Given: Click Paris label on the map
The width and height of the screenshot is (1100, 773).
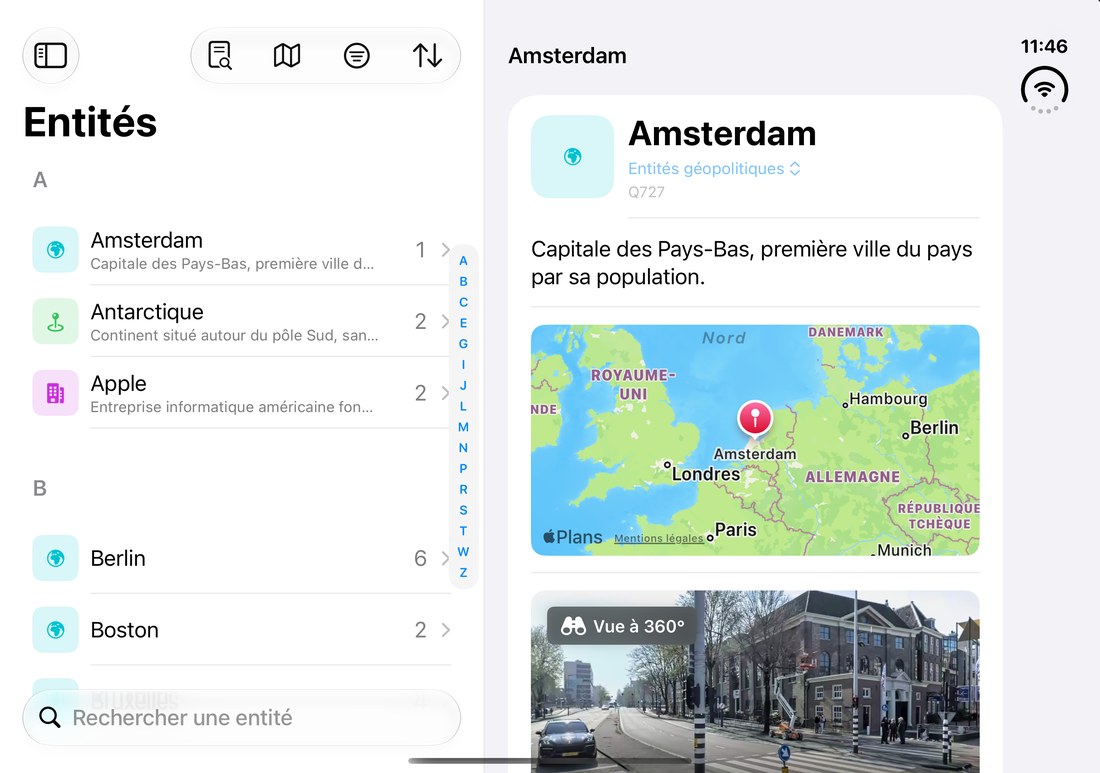Looking at the screenshot, I should [x=735, y=530].
